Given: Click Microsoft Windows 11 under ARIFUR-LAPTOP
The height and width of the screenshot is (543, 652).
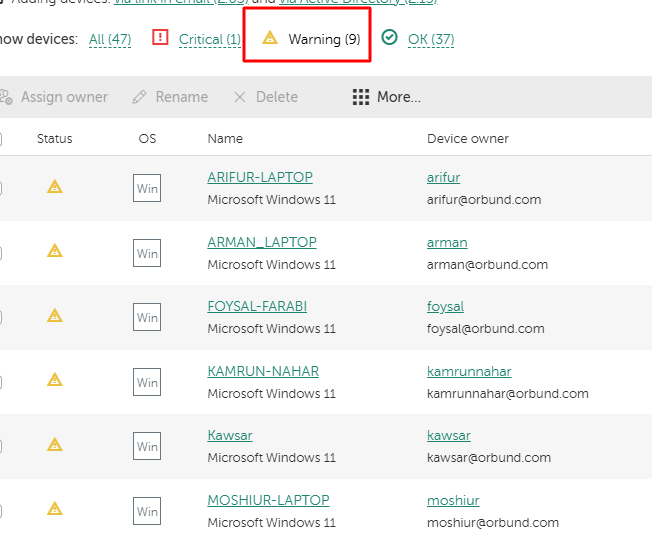Looking at the screenshot, I should pyautogui.click(x=272, y=200).
